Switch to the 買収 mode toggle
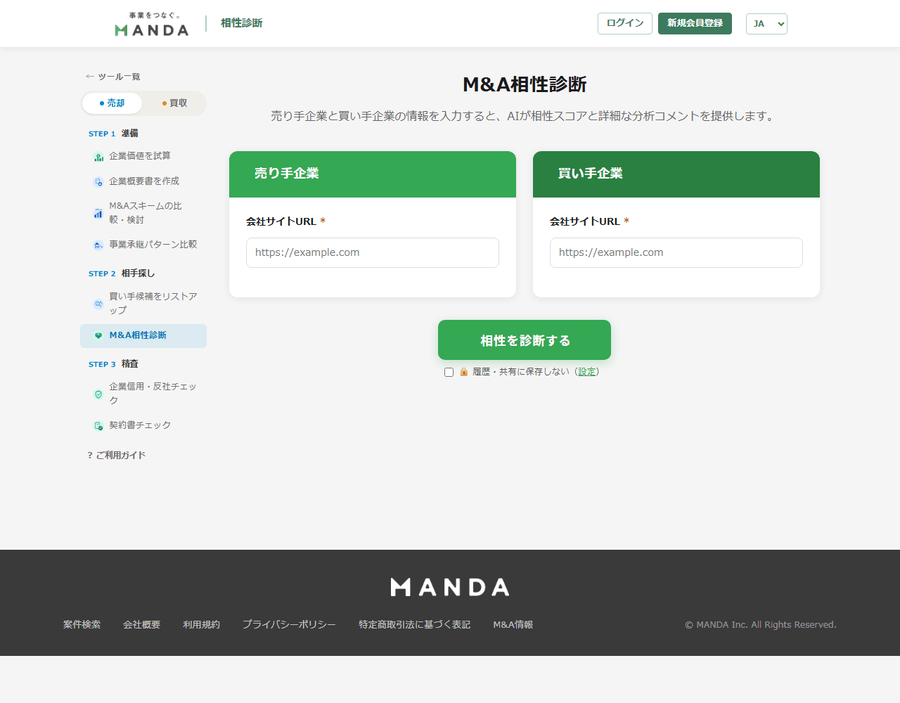The height and width of the screenshot is (703, 900). coord(174,103)
